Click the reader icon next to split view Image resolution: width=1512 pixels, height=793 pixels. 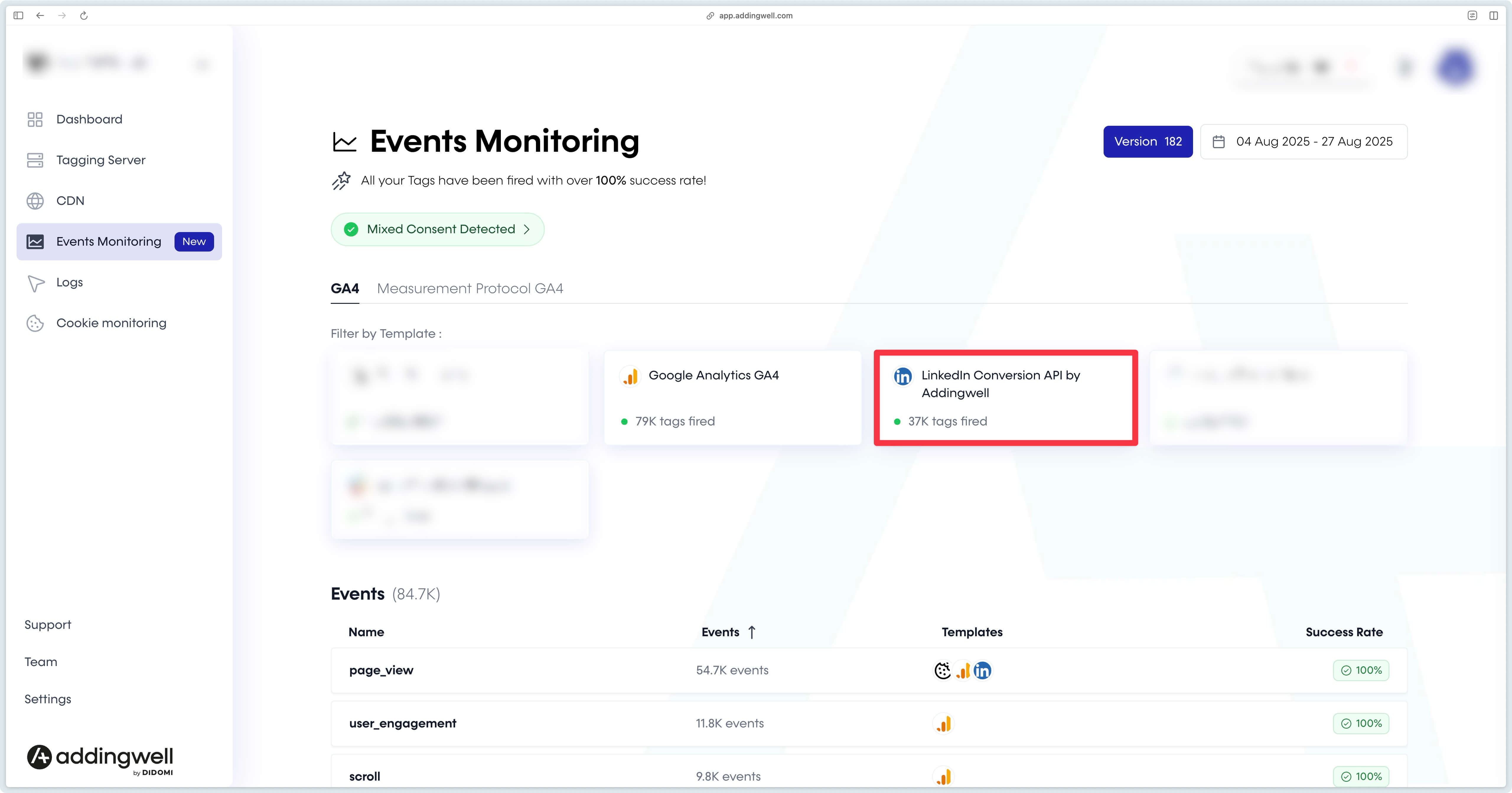coord(1472,15)
